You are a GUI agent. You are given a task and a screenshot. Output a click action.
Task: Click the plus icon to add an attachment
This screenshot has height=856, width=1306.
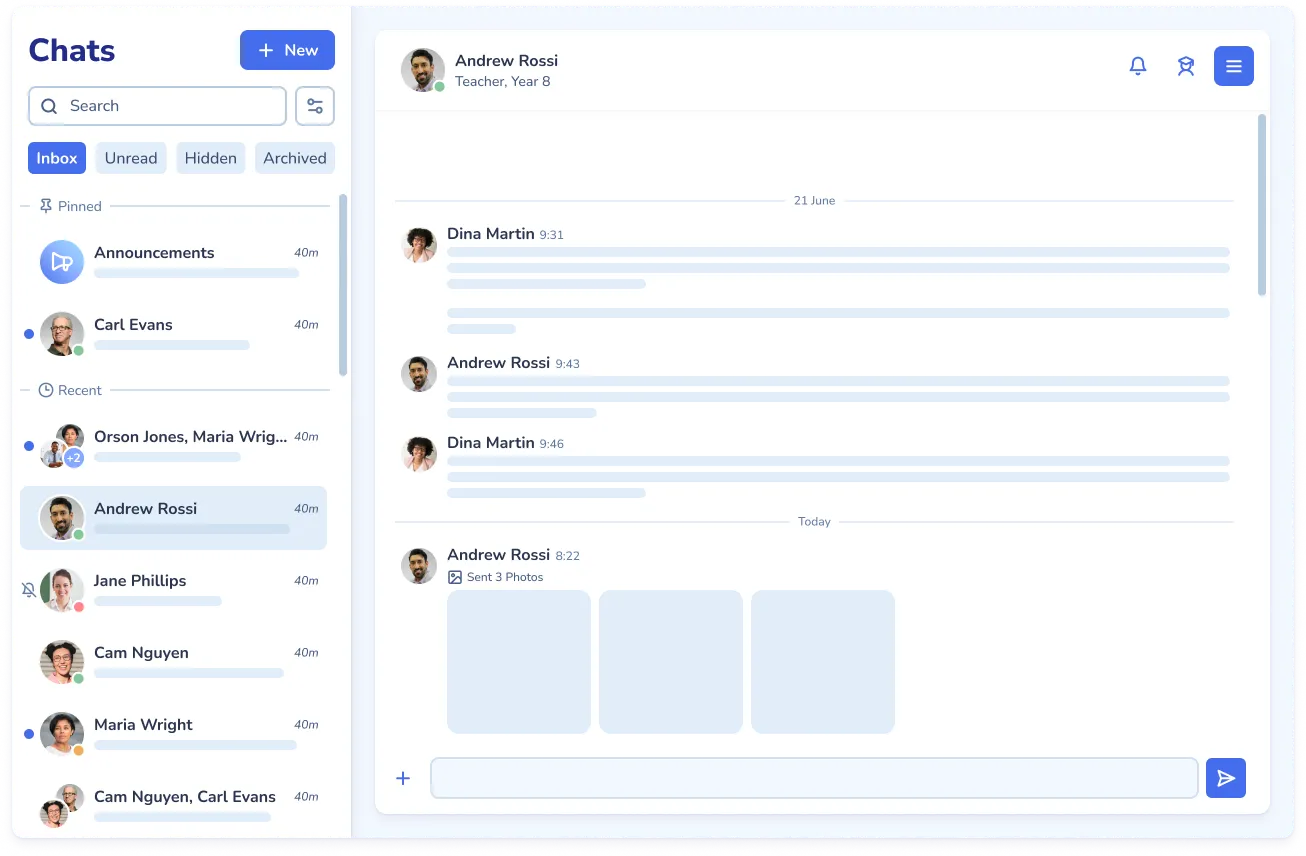pos(403,777)
